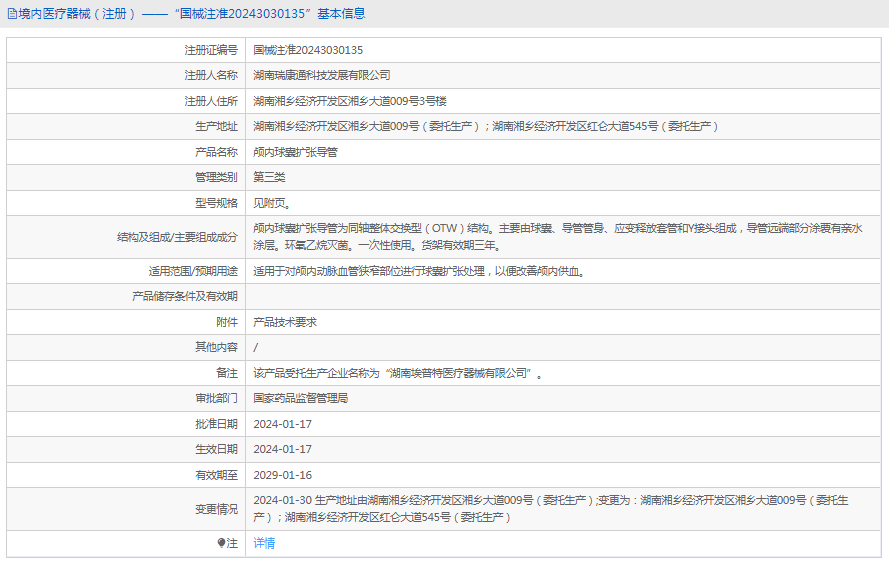
Task: Click the 生效日期 label
Action: point(217,449)
